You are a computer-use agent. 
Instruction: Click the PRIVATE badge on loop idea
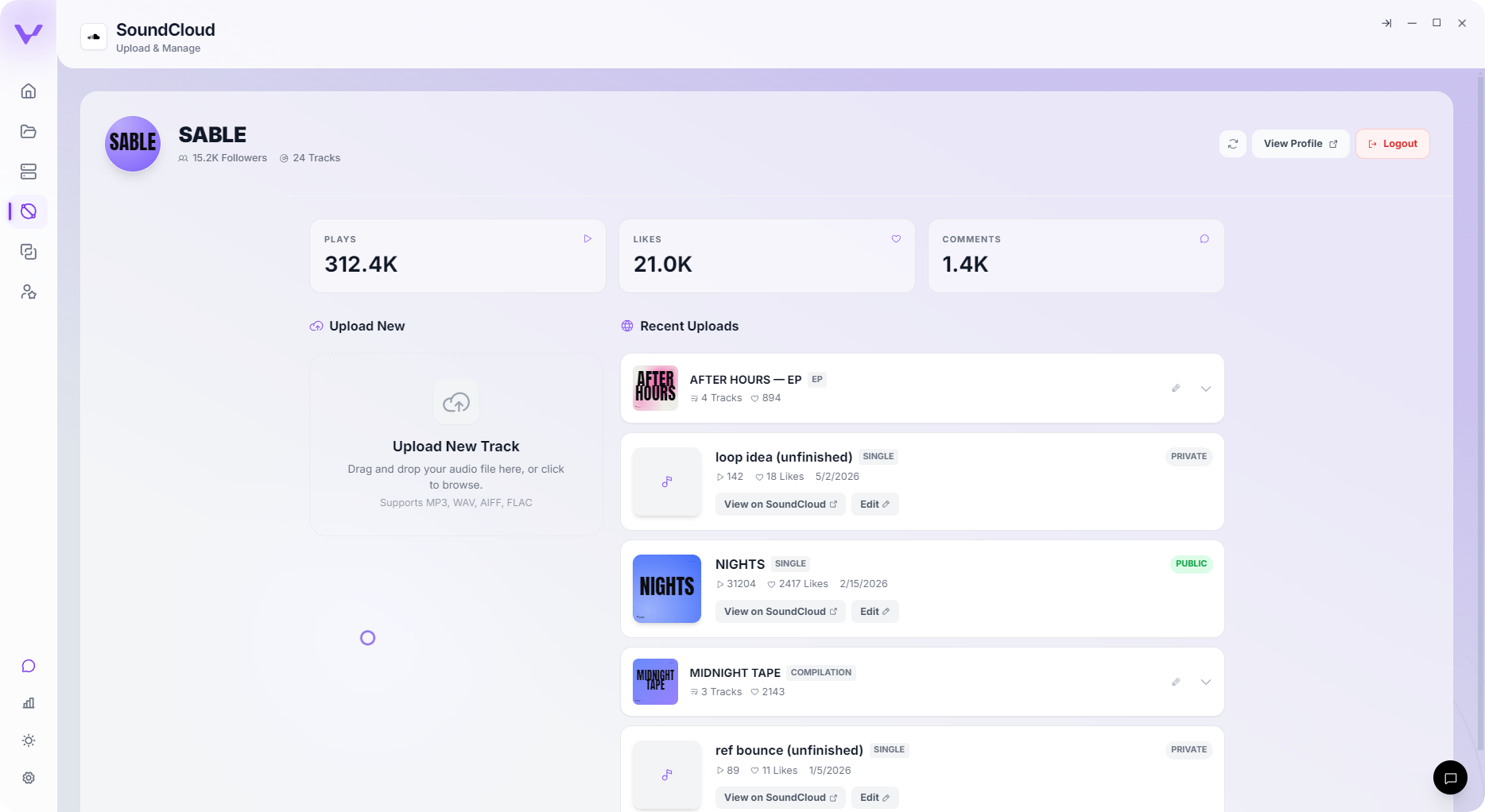tap(1188, 457)
